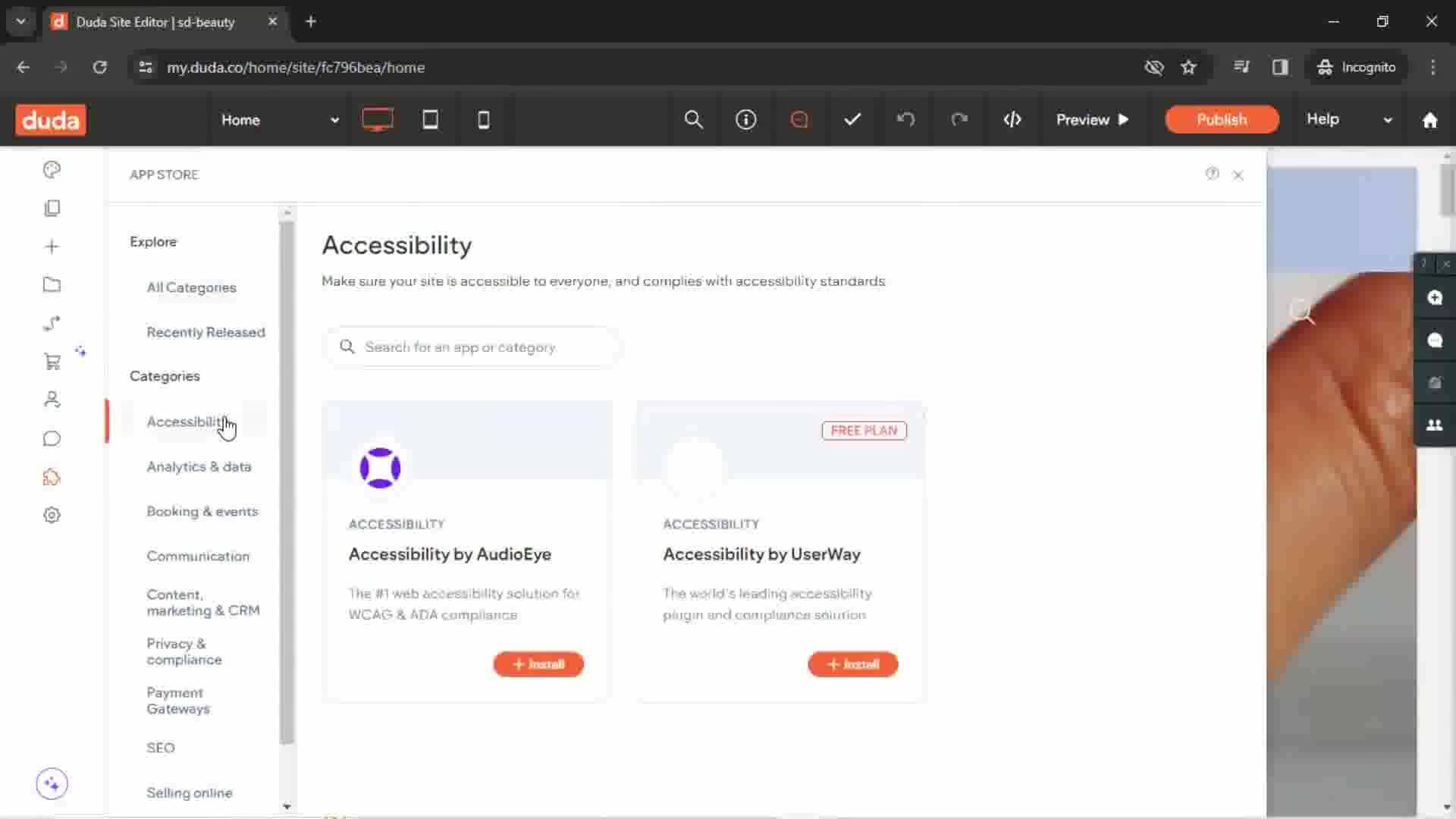
Task: Undo the last action
Action: point(905,119)
